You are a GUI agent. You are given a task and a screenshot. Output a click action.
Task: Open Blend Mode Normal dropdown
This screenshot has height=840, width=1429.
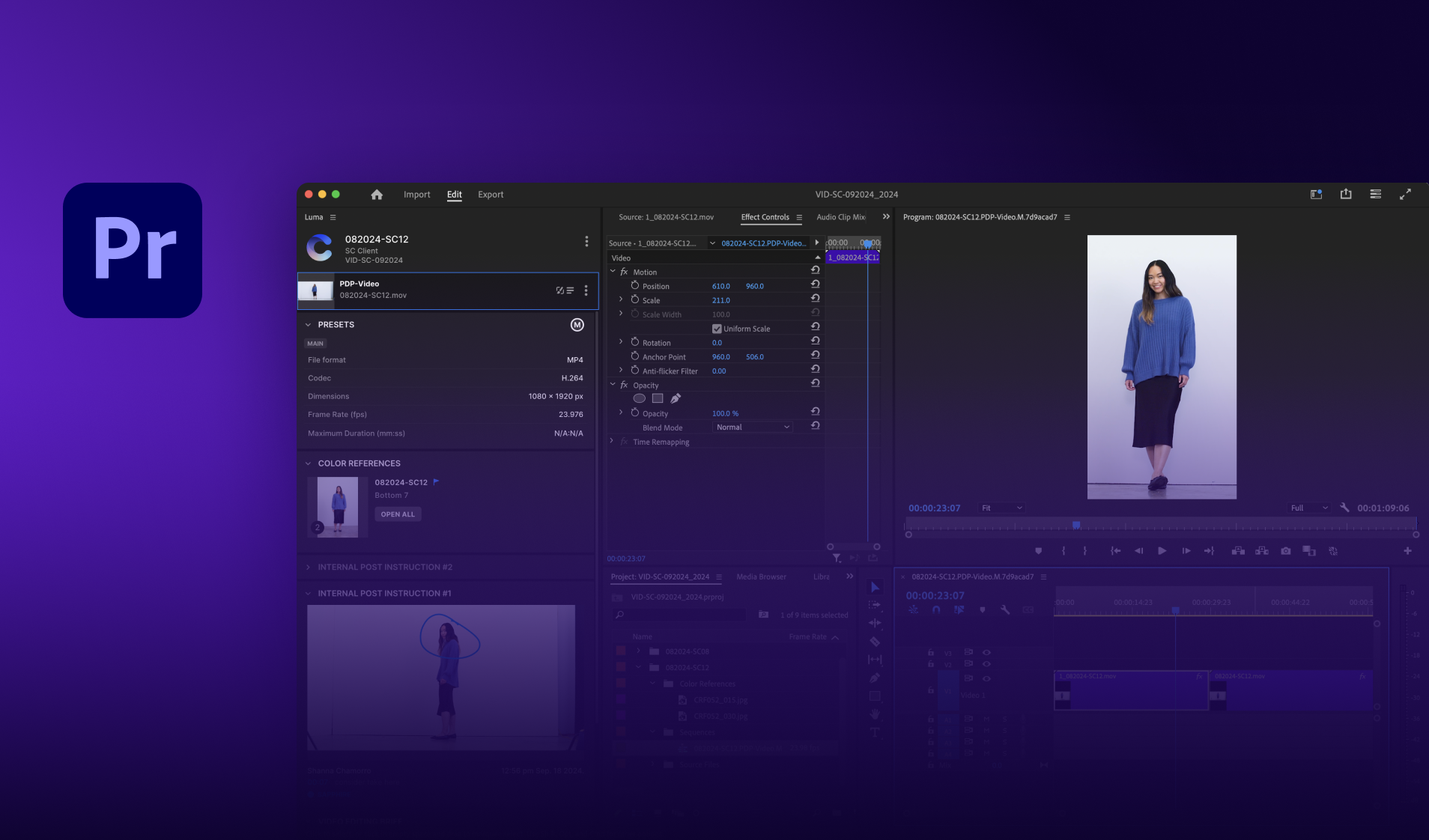pyautogui.click(x=753, y=427)
